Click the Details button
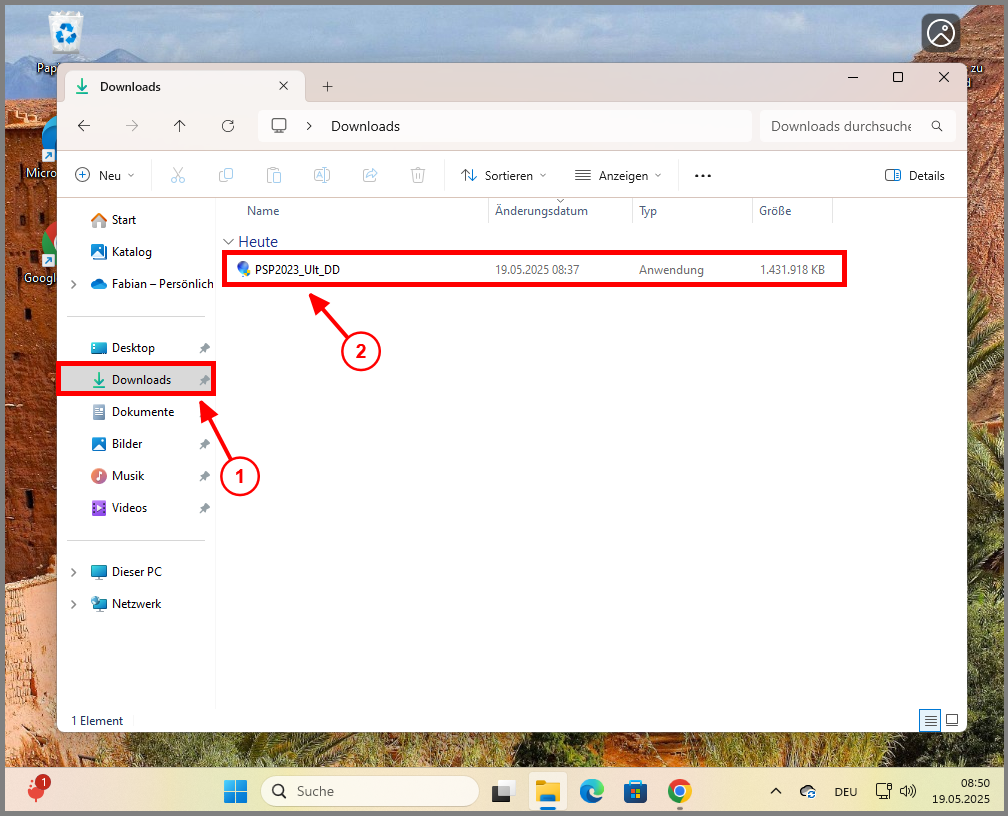Screen dimensions: 1008x816 914,175
